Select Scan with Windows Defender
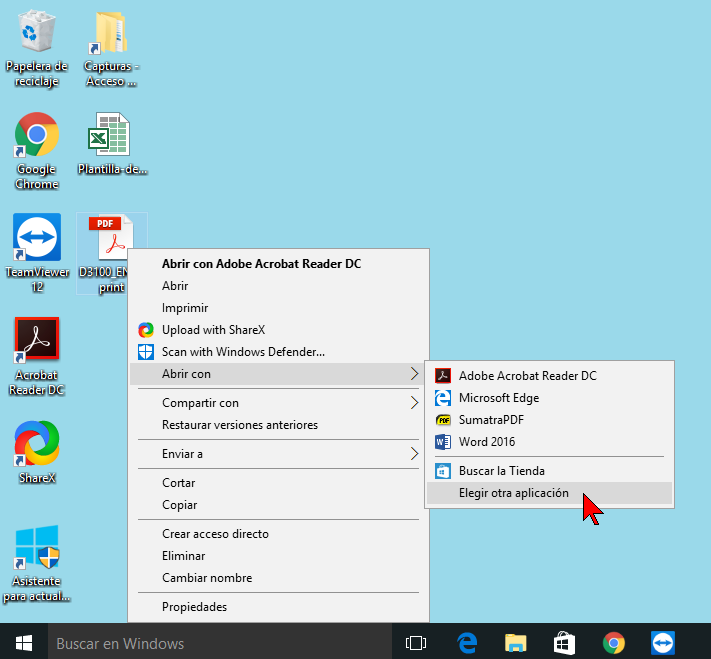The image size is (711, 659). pos(278,351)
